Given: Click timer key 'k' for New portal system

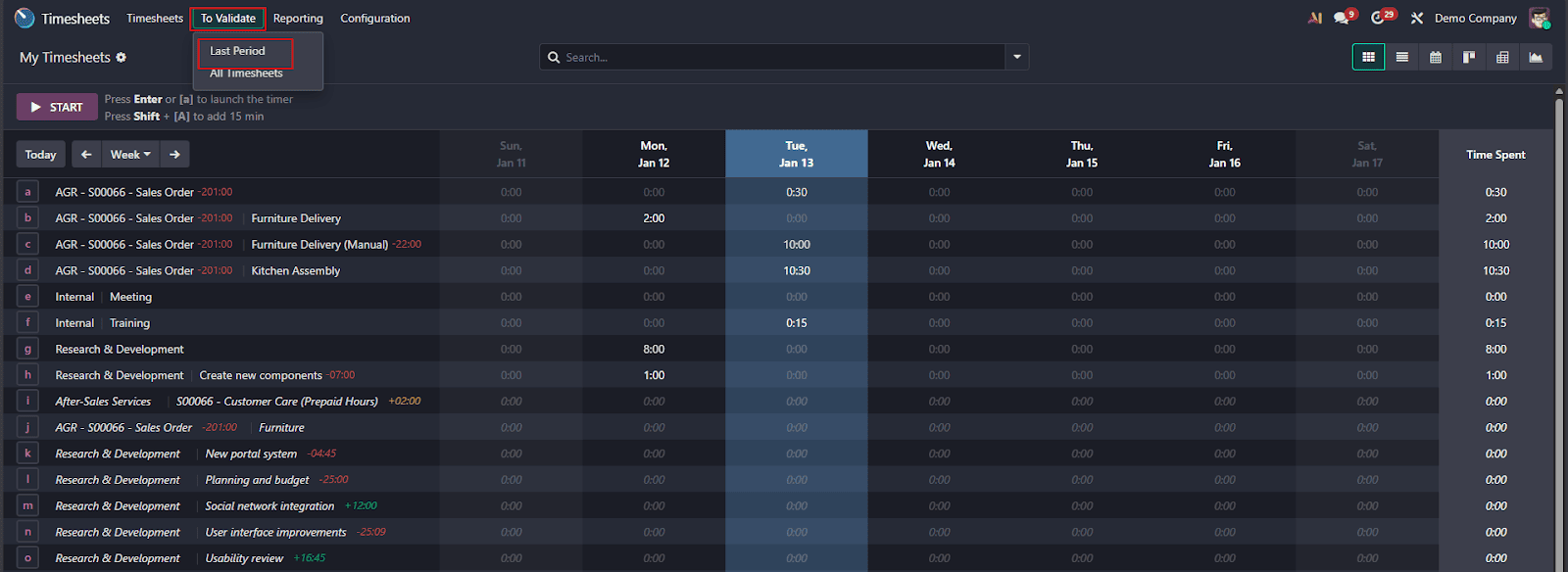Looking at the screenshot, I should tap(27, 453).
